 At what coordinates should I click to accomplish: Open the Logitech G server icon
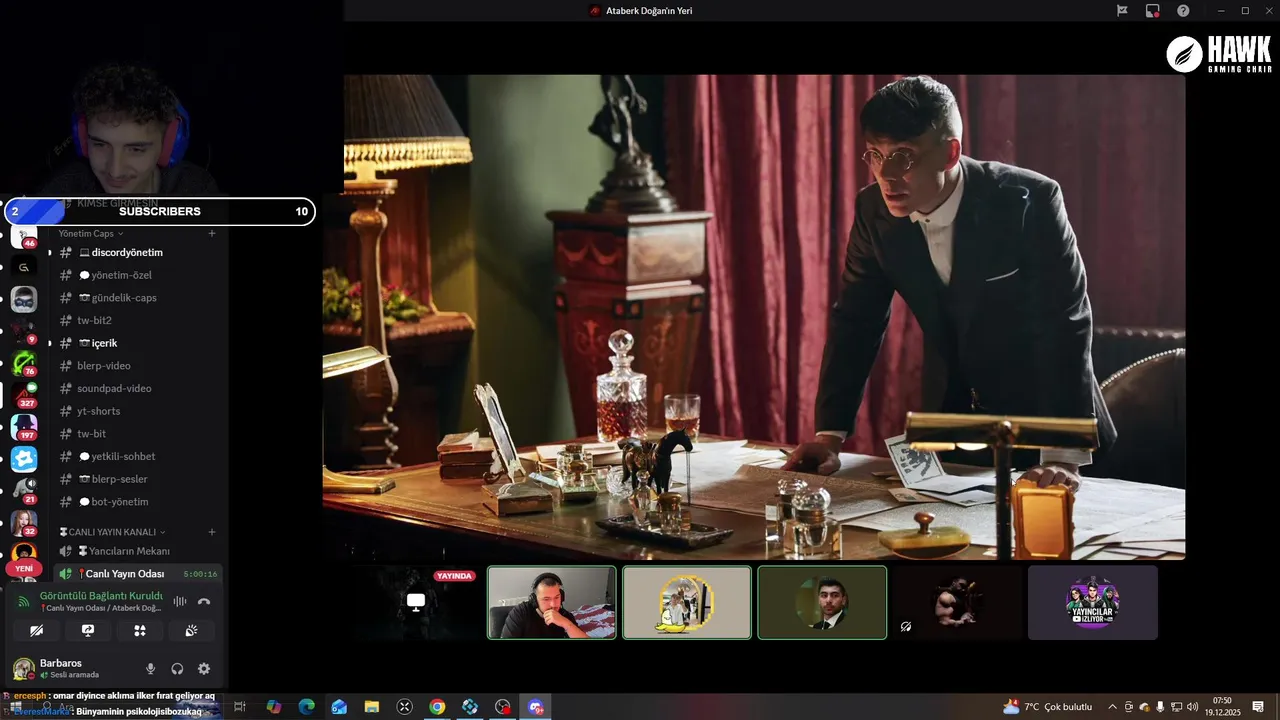point(24,267)
